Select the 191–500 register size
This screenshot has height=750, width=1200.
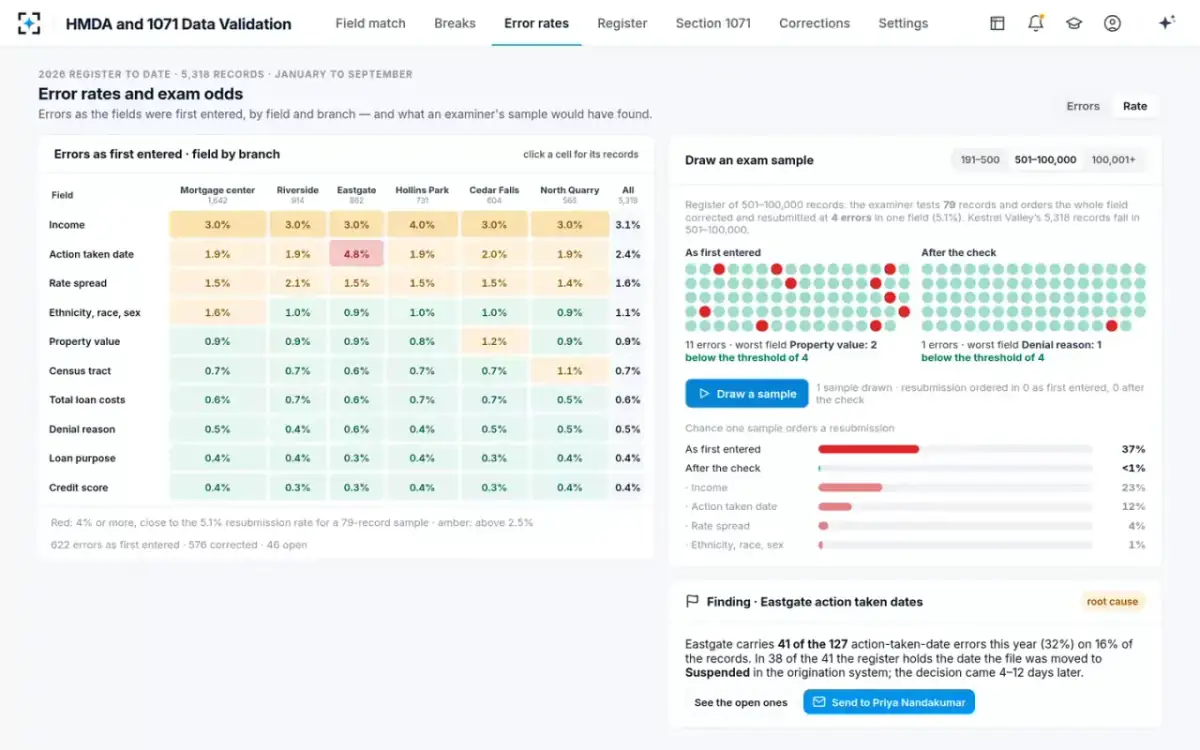click(980, 160)
